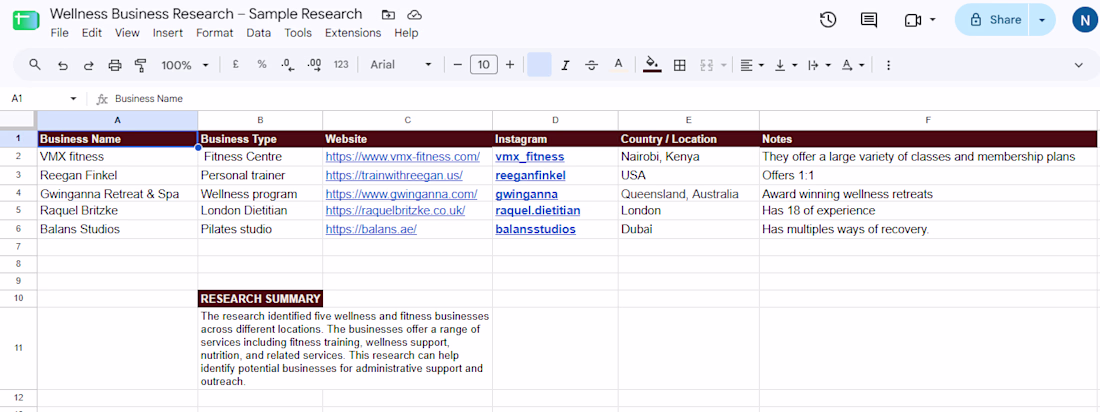Open the text colour picker
Viewport: 1100px width, 412px height.
click(618, 65)
